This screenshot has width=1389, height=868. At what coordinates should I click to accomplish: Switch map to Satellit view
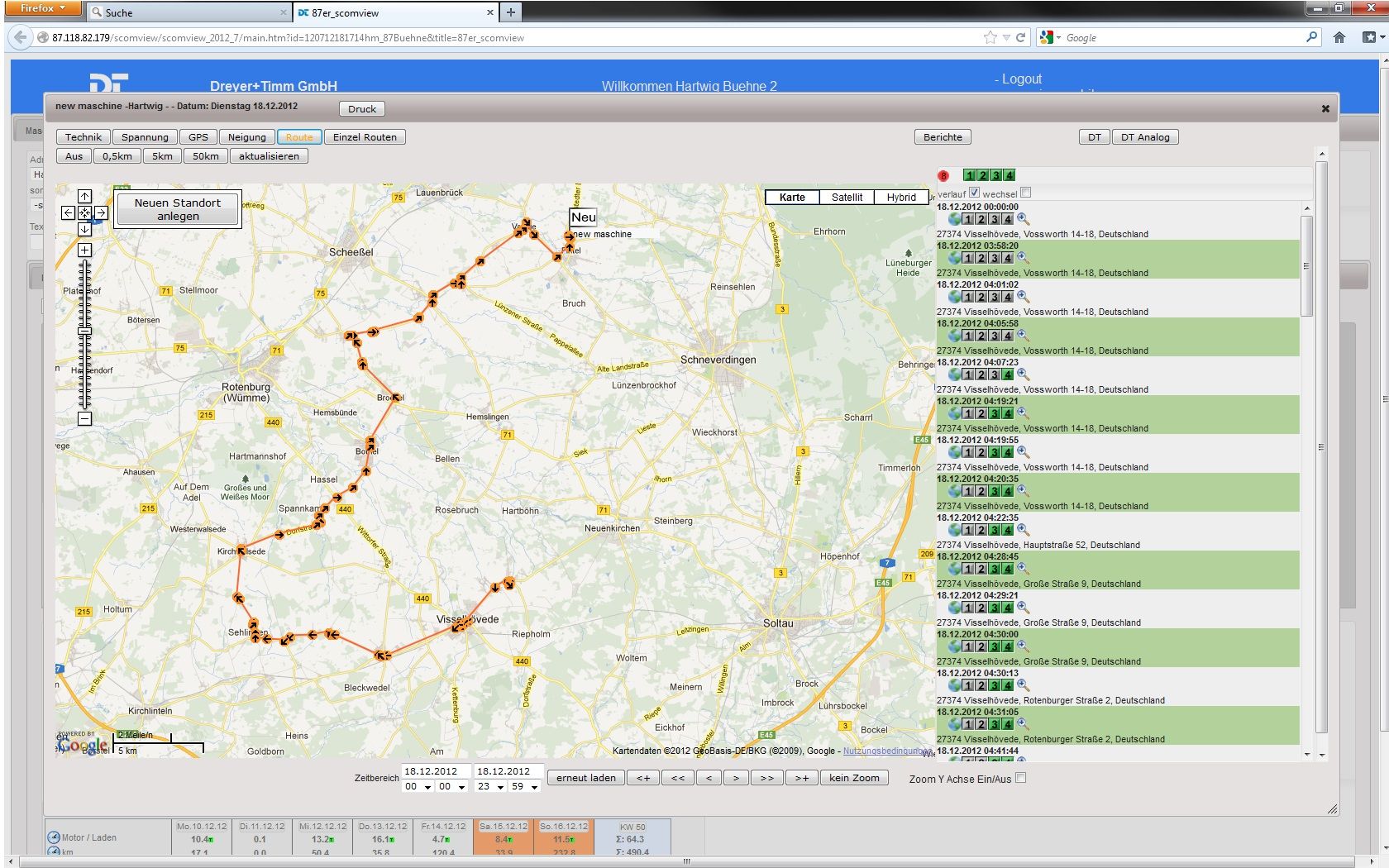pyautogui.click(x=847, y=197)
